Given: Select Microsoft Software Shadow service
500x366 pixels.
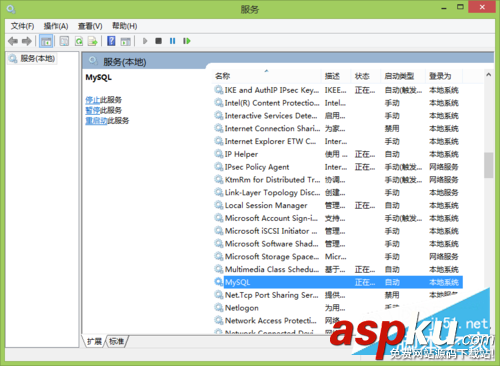Looking at the screenshot, I should (338, 244).
